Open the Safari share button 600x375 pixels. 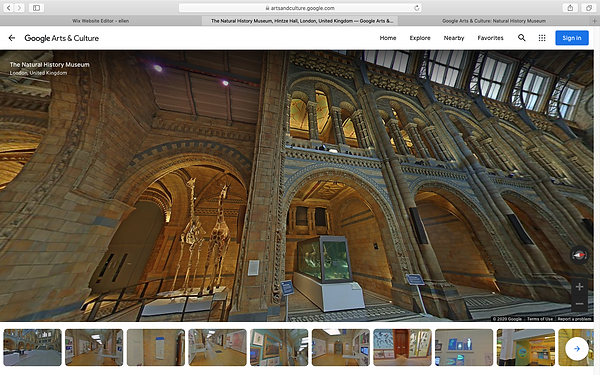click(x=570, y=8)
